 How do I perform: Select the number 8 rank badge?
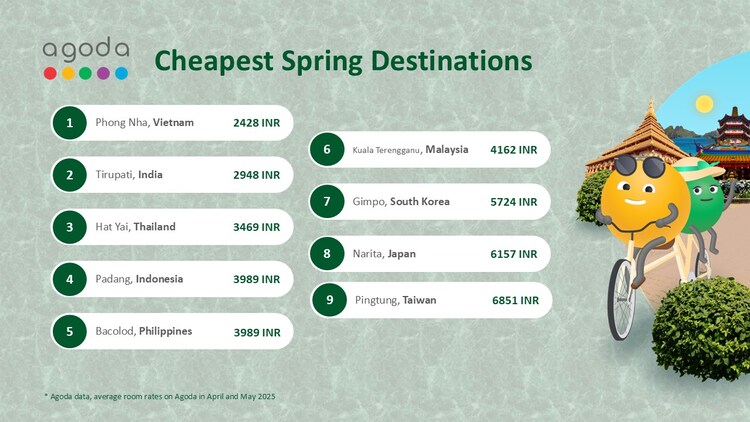tap(327, 254)
